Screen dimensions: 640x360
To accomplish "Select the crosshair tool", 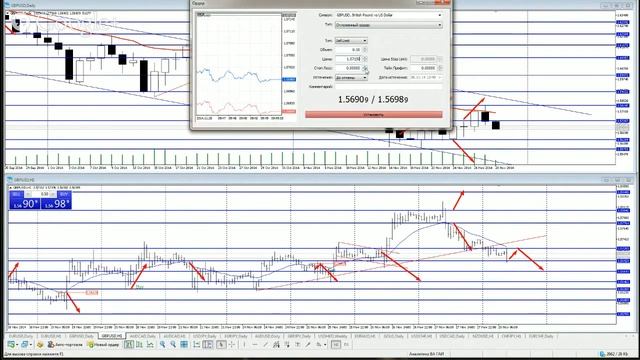I will pos(231,345).
